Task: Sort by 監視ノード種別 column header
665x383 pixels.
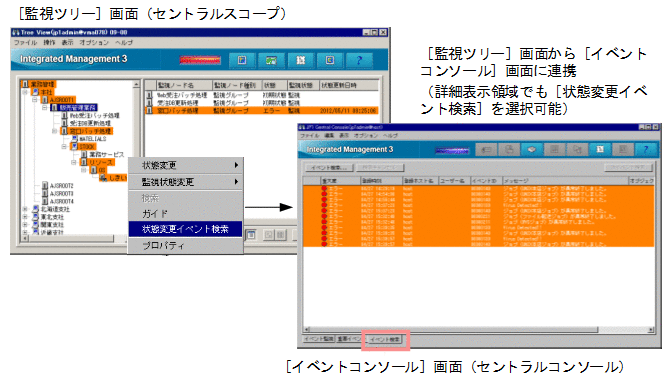Action: coord(237,85)
